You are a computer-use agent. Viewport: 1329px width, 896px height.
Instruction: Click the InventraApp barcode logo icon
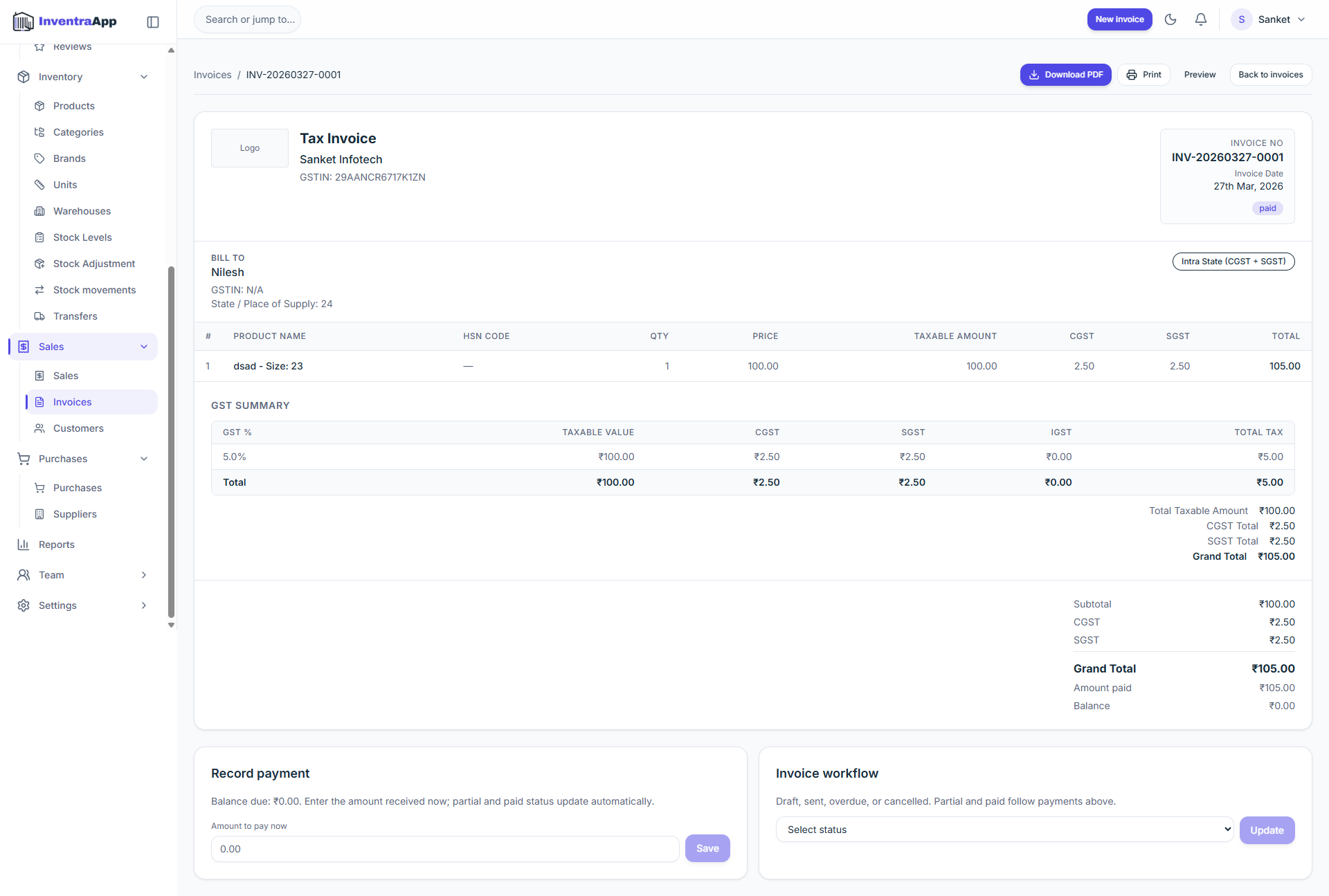(23, 21)
